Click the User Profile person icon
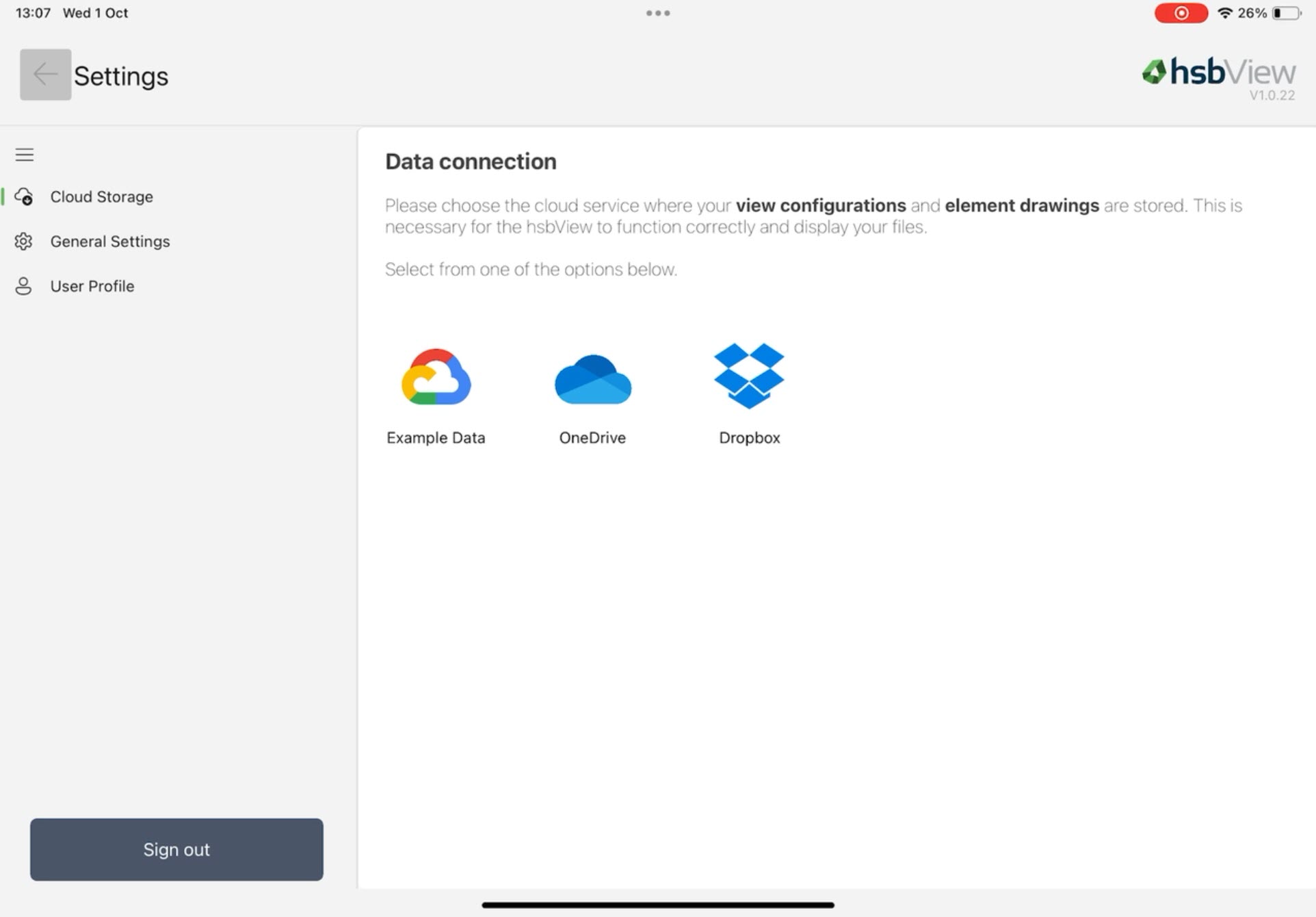Viewport: 1316px width, 917px height. click(24, 286)
